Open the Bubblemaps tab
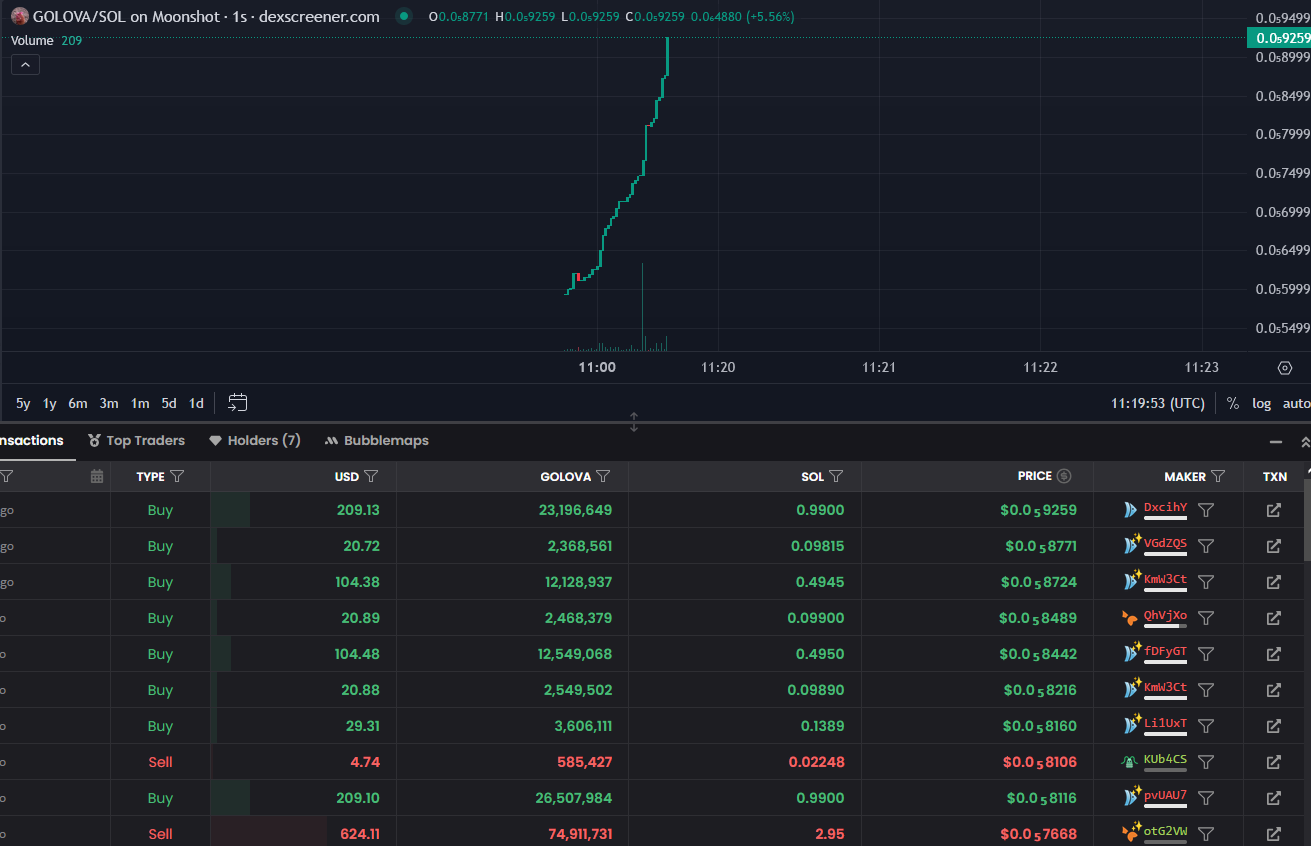The width and height of the screenshot is (1311, 846). click(x=376, y=440)
